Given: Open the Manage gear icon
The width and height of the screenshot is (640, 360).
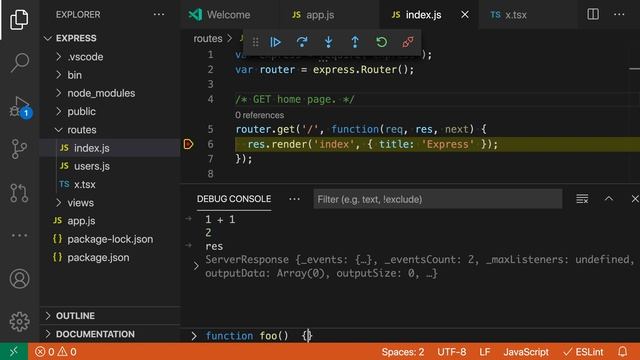Looking at the screenshot, I should coord(19,322).
